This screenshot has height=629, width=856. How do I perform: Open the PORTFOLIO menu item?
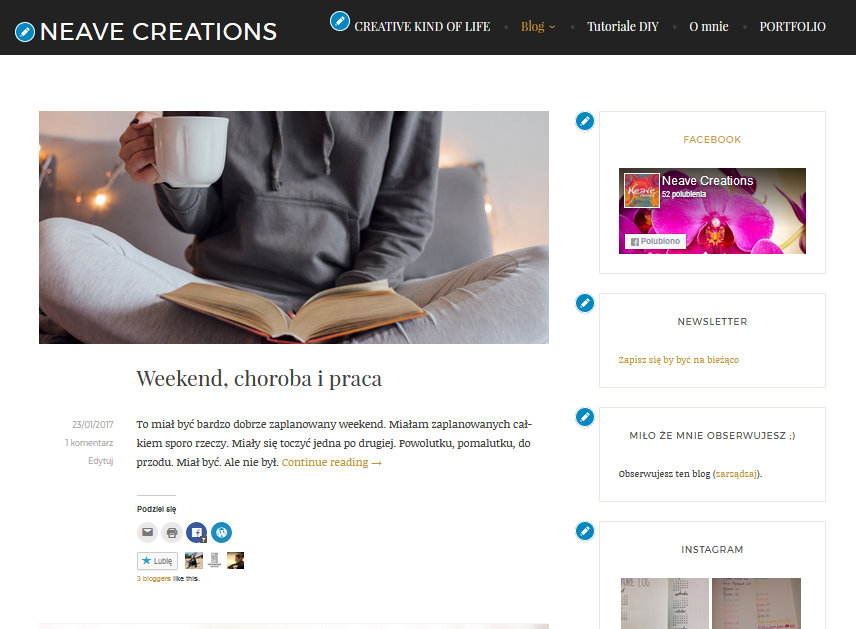pyautogui.click(x=793, y=26)
